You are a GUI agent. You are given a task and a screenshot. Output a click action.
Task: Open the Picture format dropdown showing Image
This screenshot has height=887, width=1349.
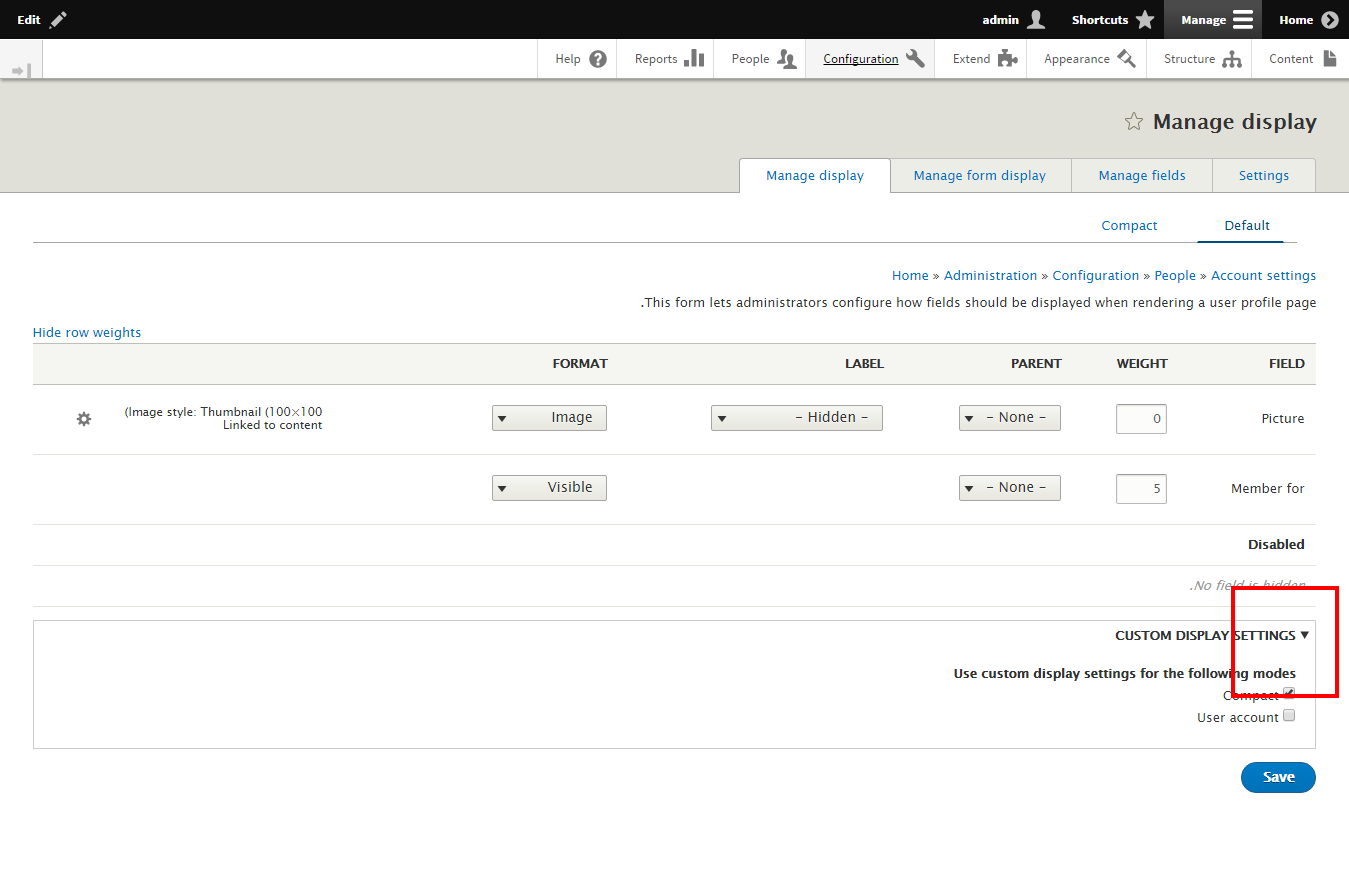point(549,418)
